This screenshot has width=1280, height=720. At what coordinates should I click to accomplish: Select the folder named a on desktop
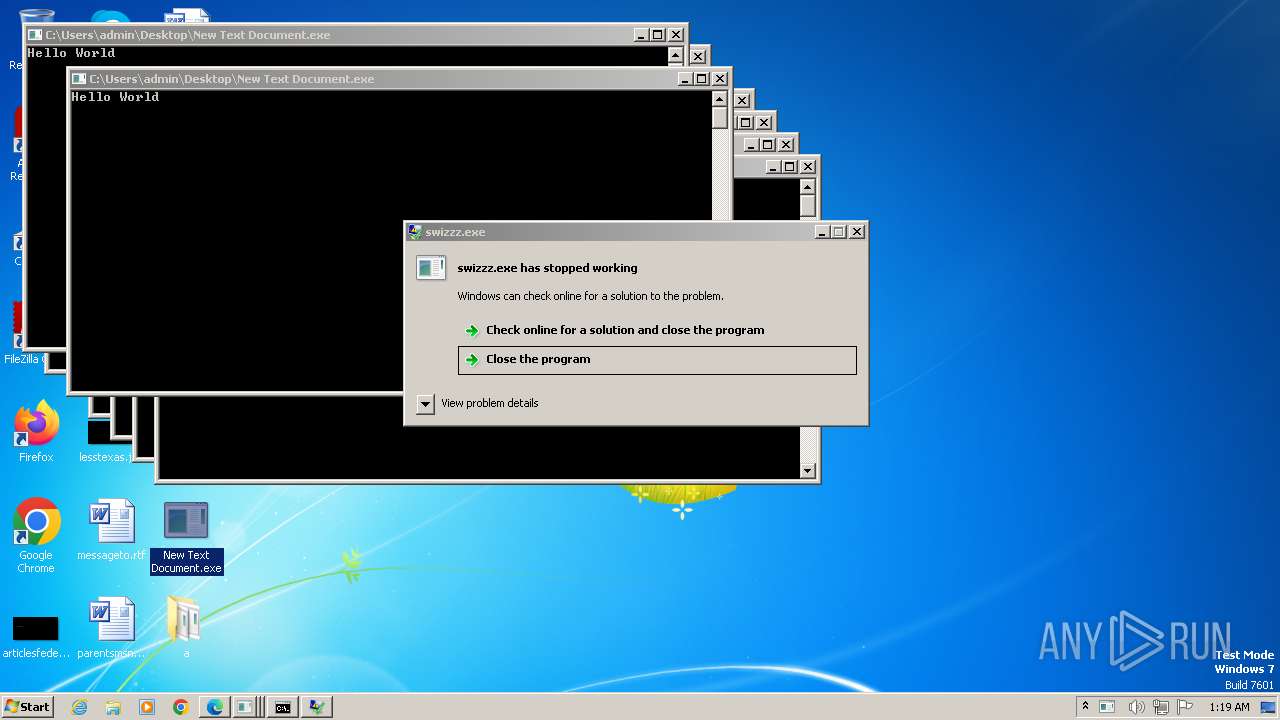185,628
